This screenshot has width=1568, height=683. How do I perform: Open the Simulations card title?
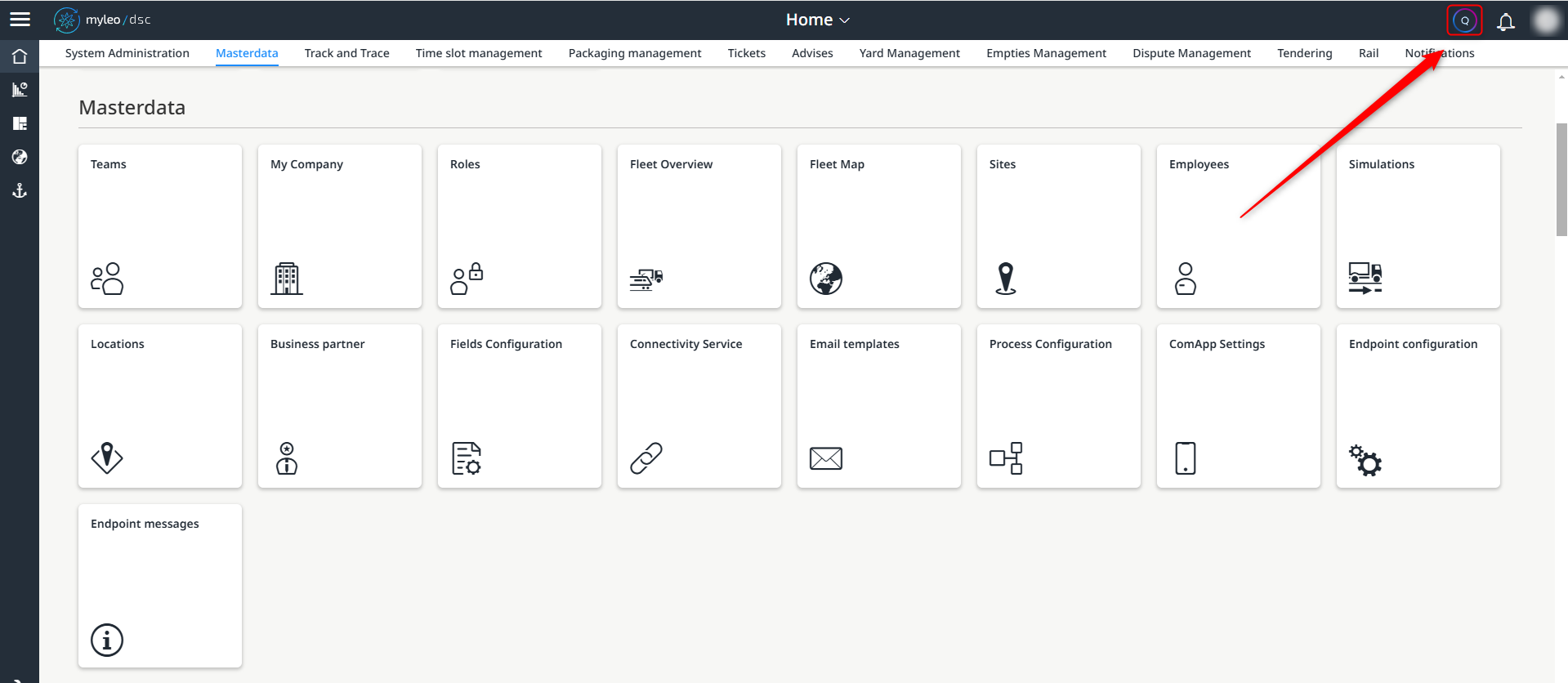click(x=1382, y=164)
